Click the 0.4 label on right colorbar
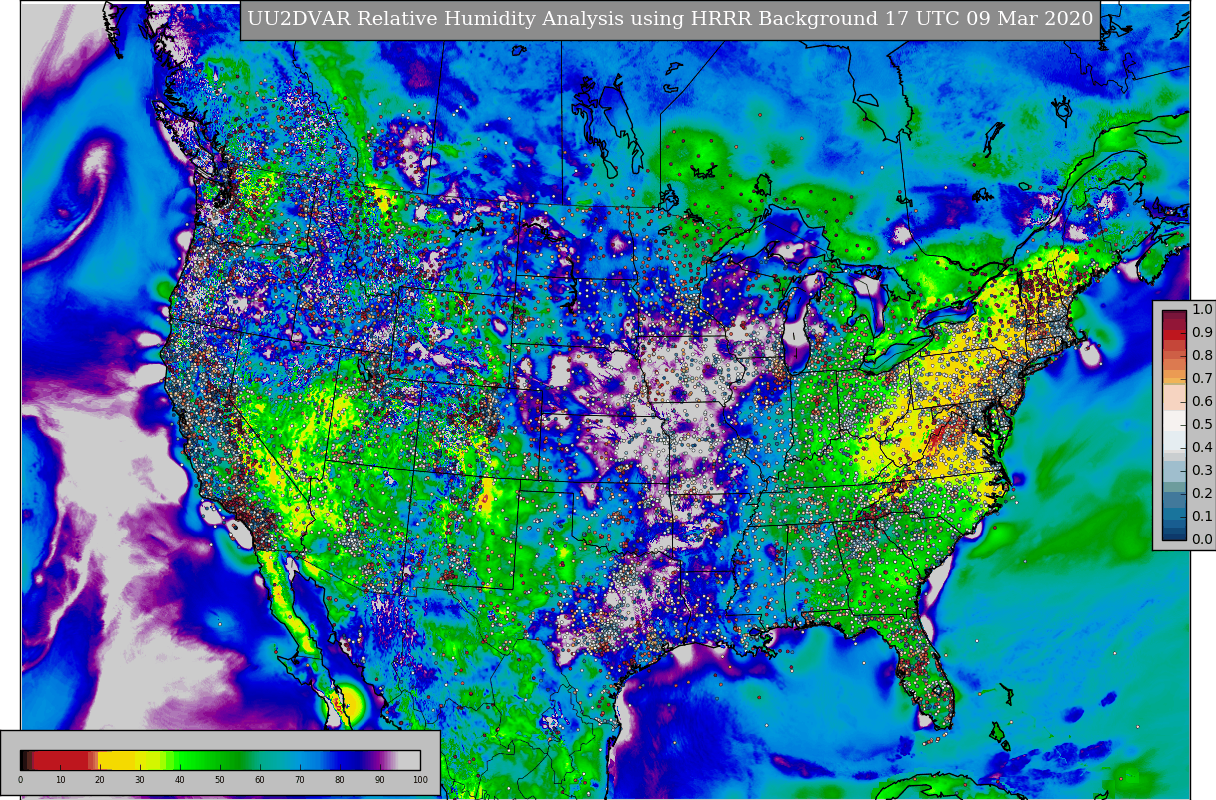Viewport: 1216px width, 800px height. (x=1202, y=448)
